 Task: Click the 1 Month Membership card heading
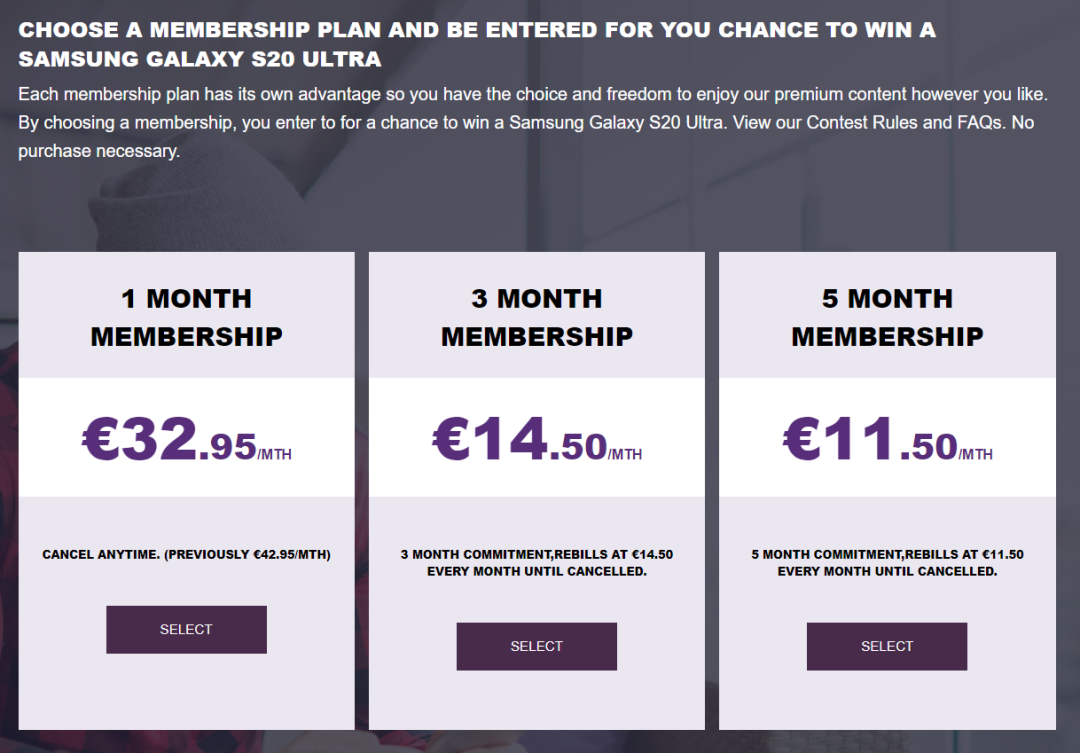tap(186, 317)
